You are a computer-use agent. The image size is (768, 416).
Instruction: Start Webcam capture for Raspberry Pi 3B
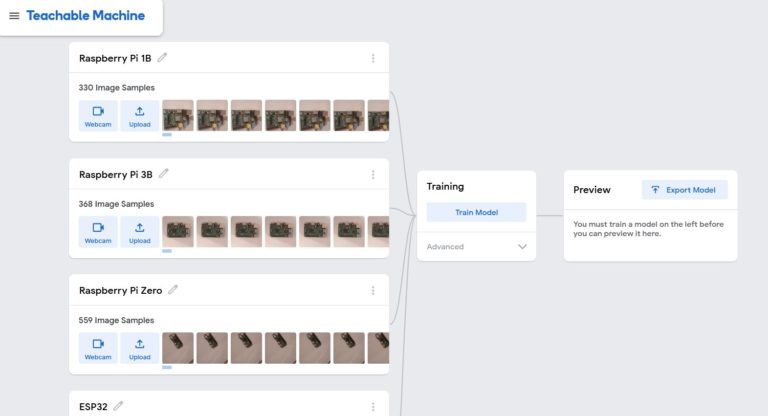pyautogui.click(x=98, y=232)
